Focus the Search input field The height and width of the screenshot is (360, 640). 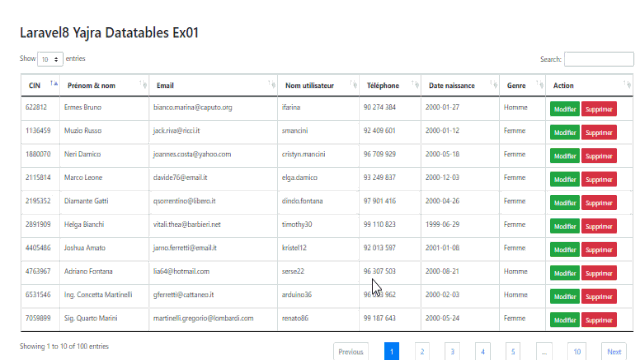599,59
